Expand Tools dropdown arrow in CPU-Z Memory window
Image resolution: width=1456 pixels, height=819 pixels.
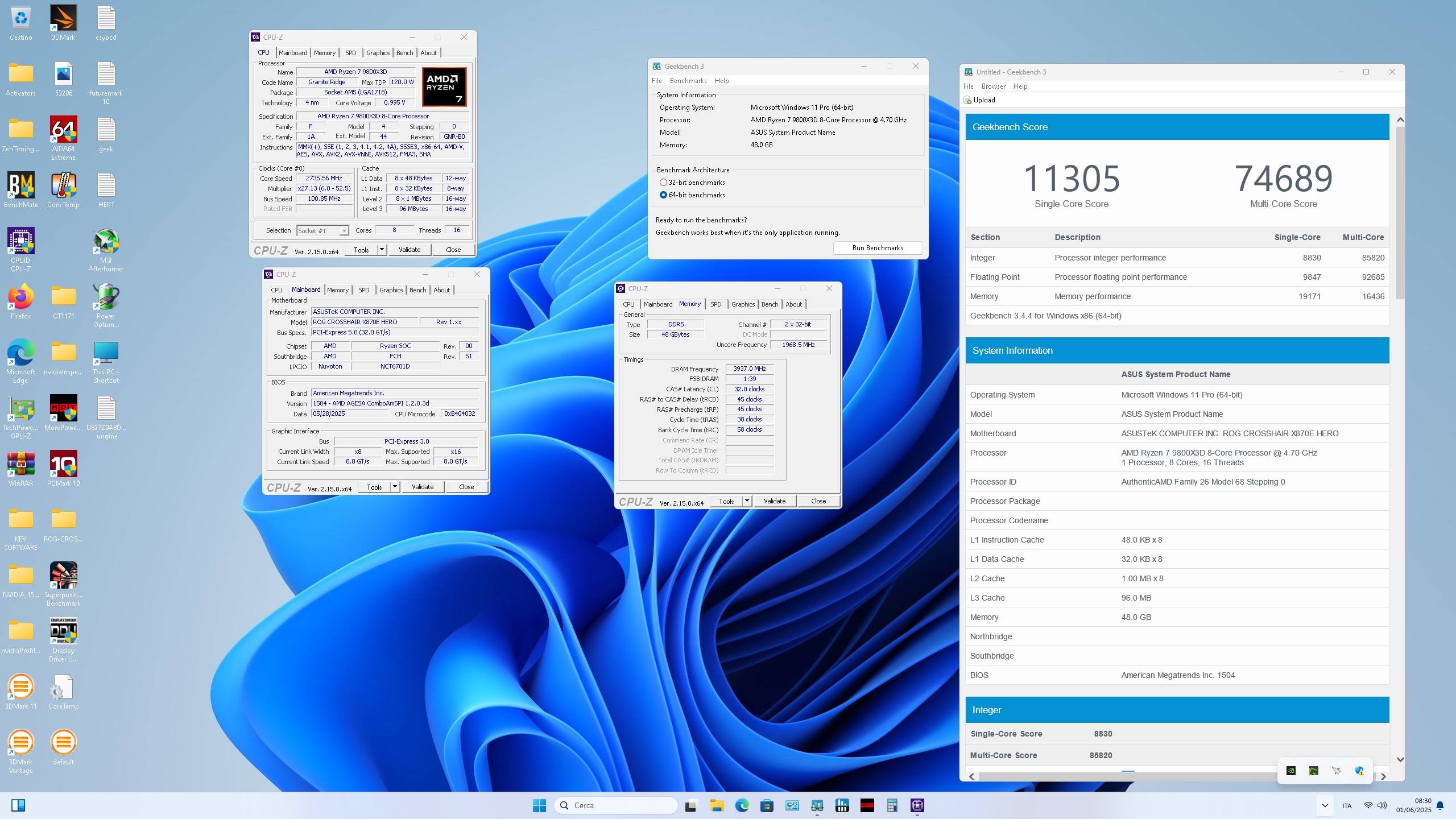click(x=747, y=500)
